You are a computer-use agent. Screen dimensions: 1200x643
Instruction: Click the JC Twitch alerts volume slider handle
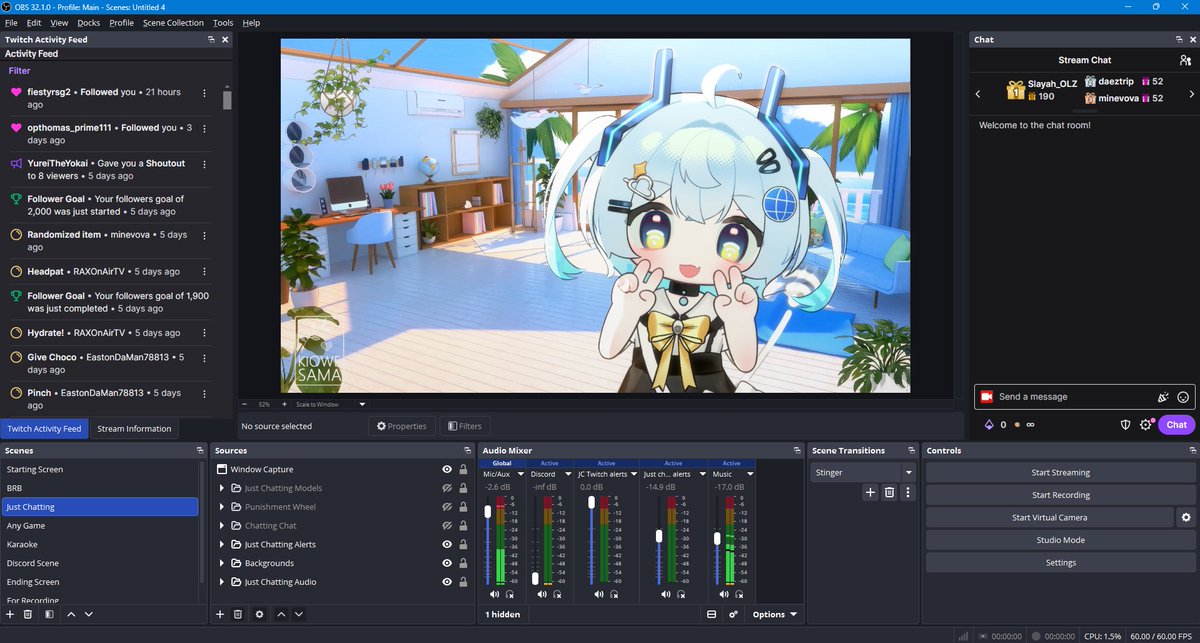(x=592, y=501)
